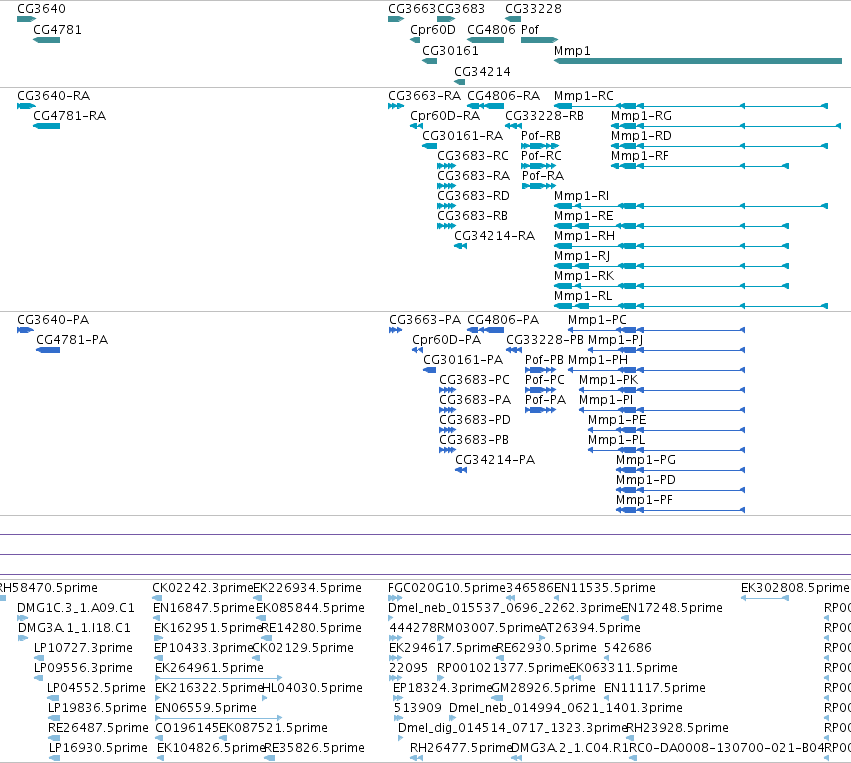The height and width of the screenshot is (763, 851).
Task: Click transcript label Mmp1-RG
Action: click(x=642, y=116)
